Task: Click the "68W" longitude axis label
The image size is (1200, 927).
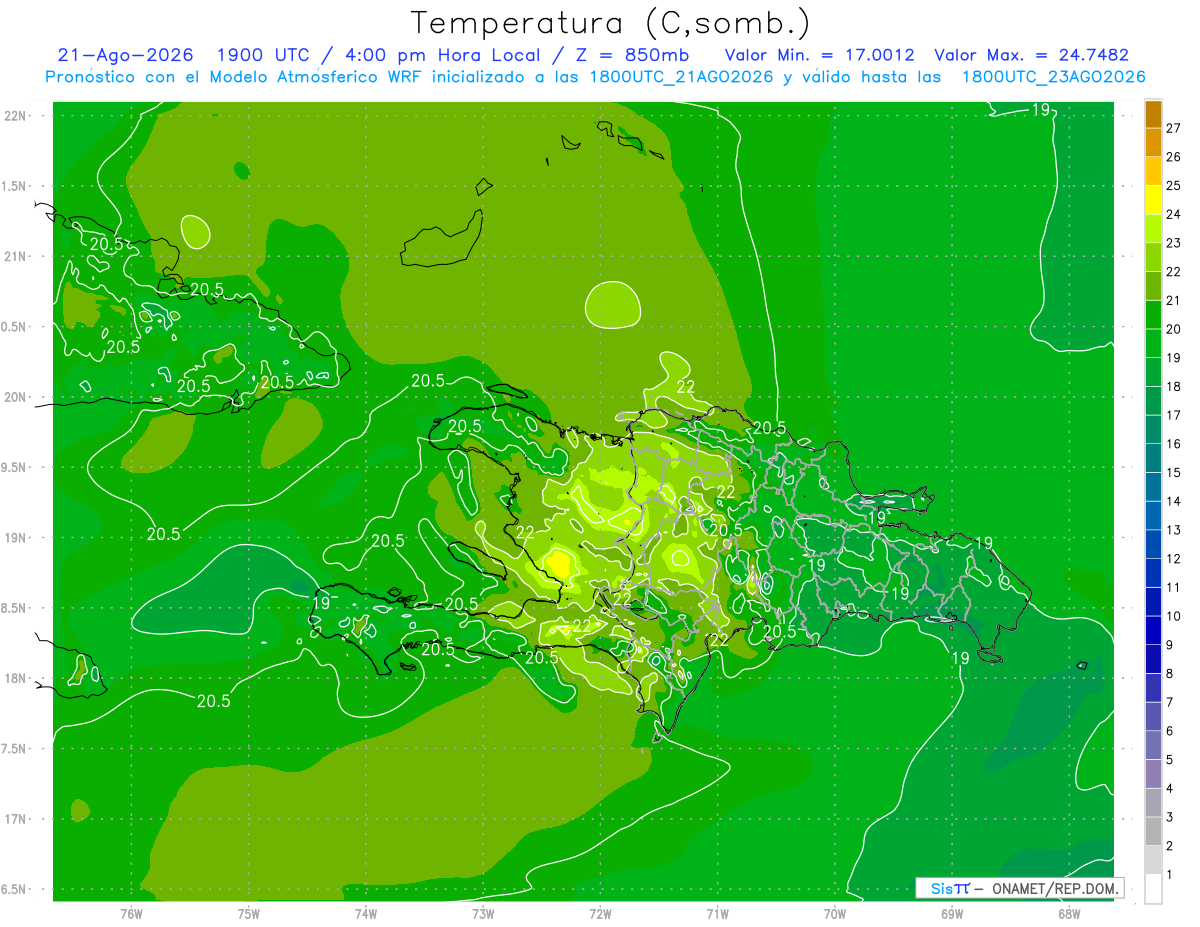Action: (x=1069, y=913)
